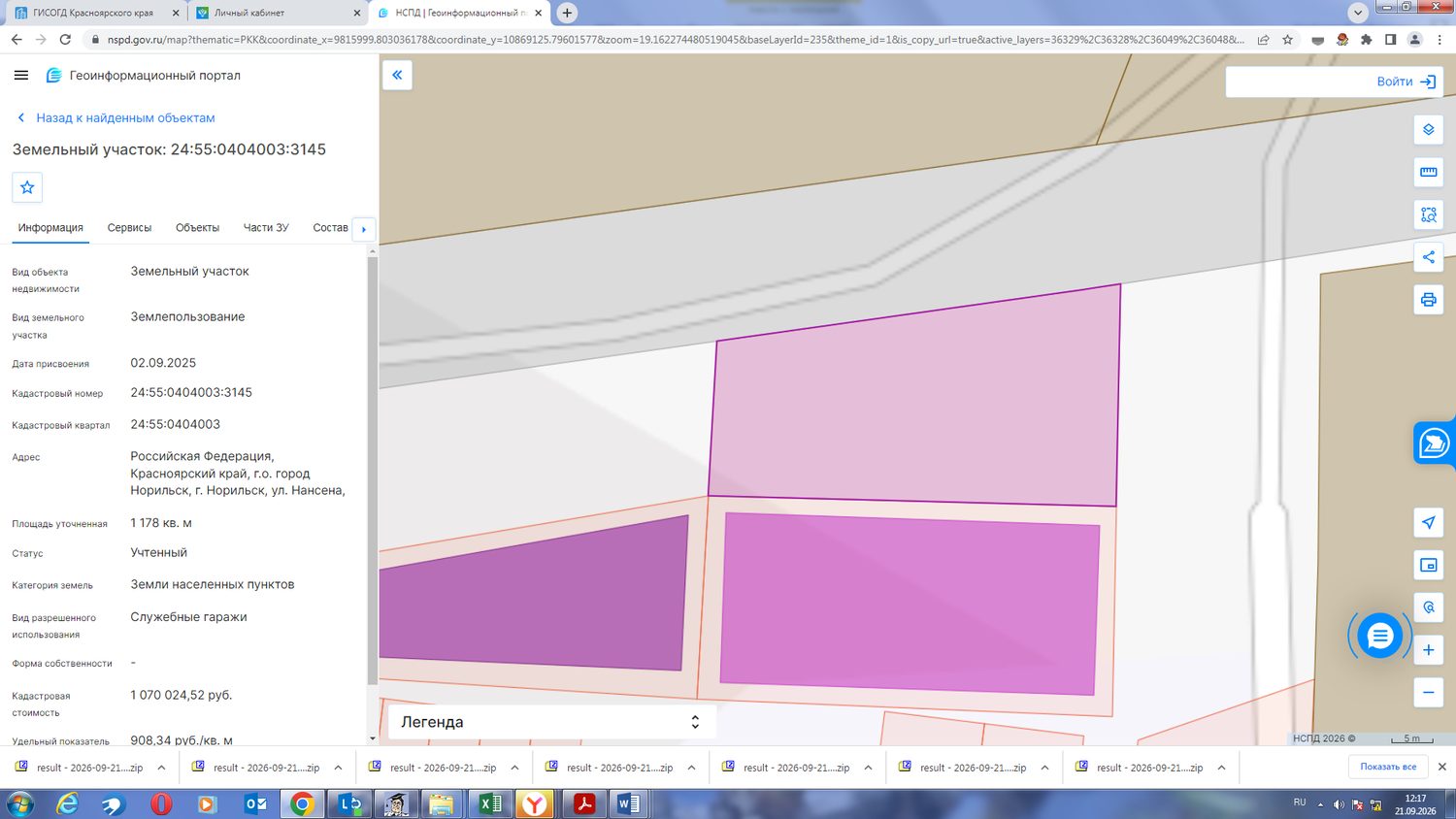Zoom in with the plus button
This screenshot has height=819, width=1456.
tap(1428, 650)
